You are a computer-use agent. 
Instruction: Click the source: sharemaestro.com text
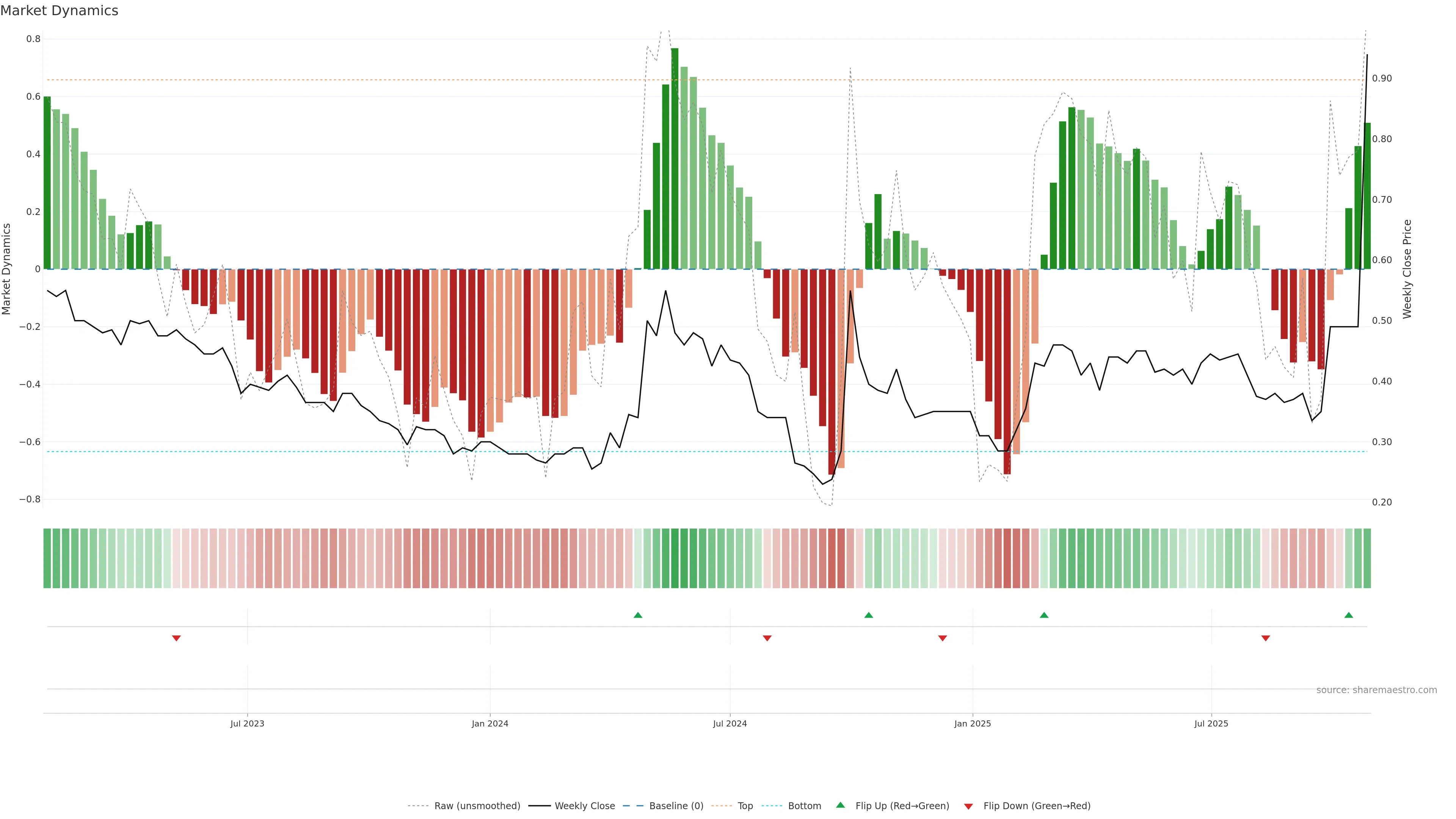[x=1376, y=690]
